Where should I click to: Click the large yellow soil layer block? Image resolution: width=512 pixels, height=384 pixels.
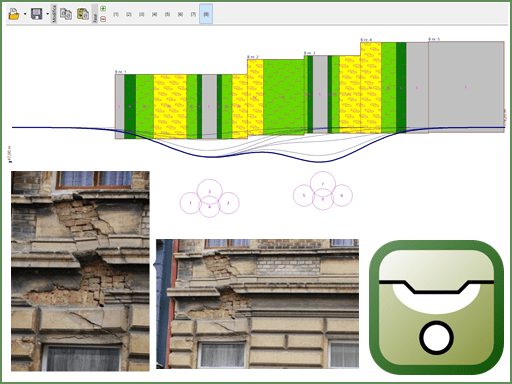coord(170,107)
